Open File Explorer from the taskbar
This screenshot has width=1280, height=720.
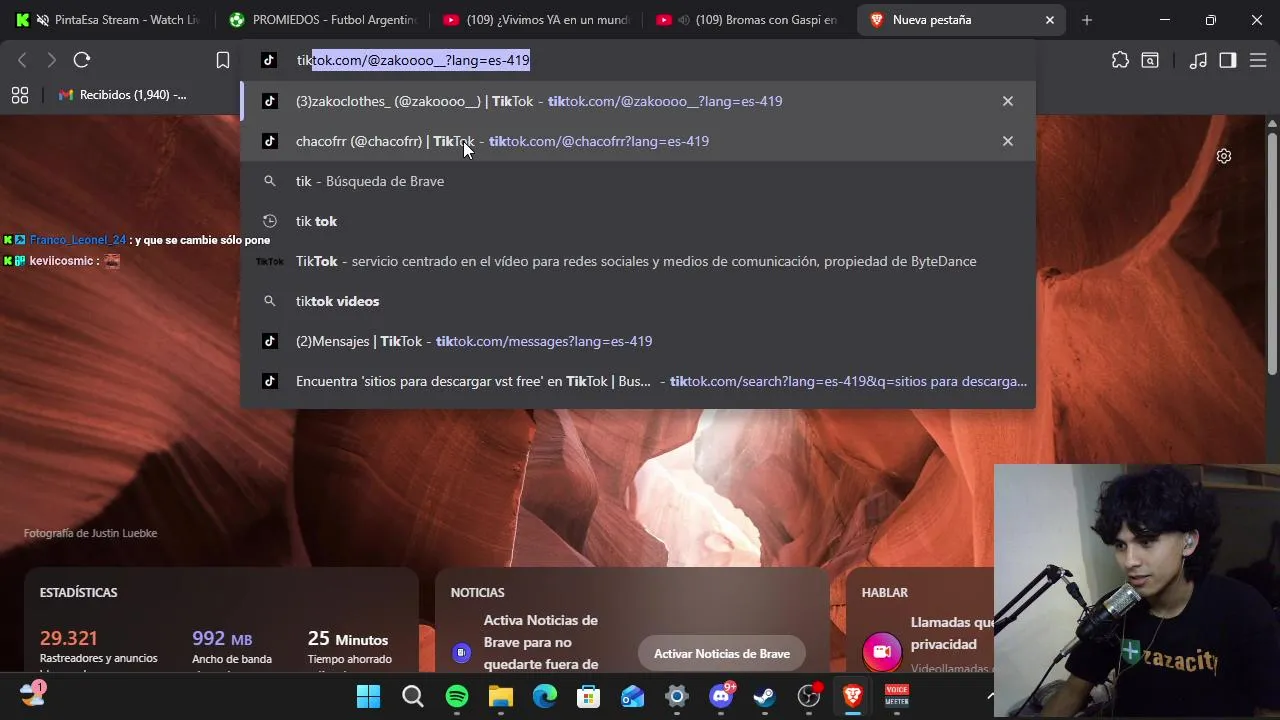pos(501,696)
